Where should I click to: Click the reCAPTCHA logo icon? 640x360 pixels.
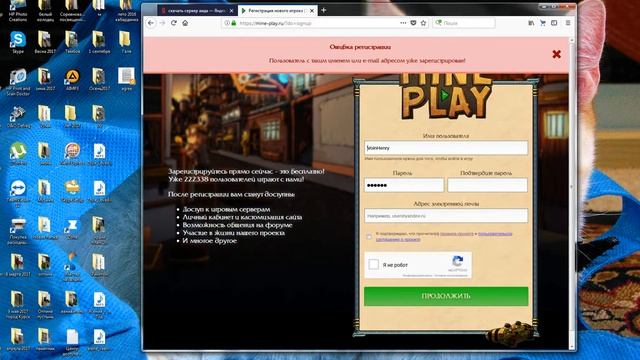pos(458,261)
